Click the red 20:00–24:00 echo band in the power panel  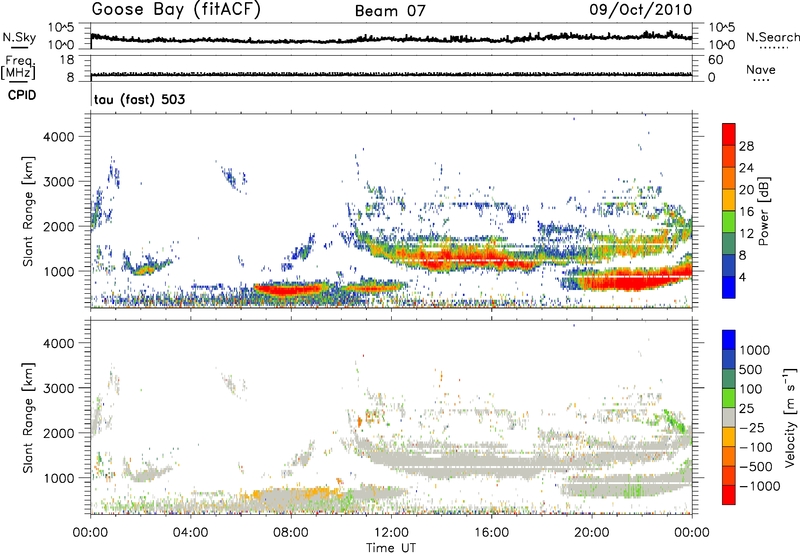pyautogui.click(x=635, y=280)
